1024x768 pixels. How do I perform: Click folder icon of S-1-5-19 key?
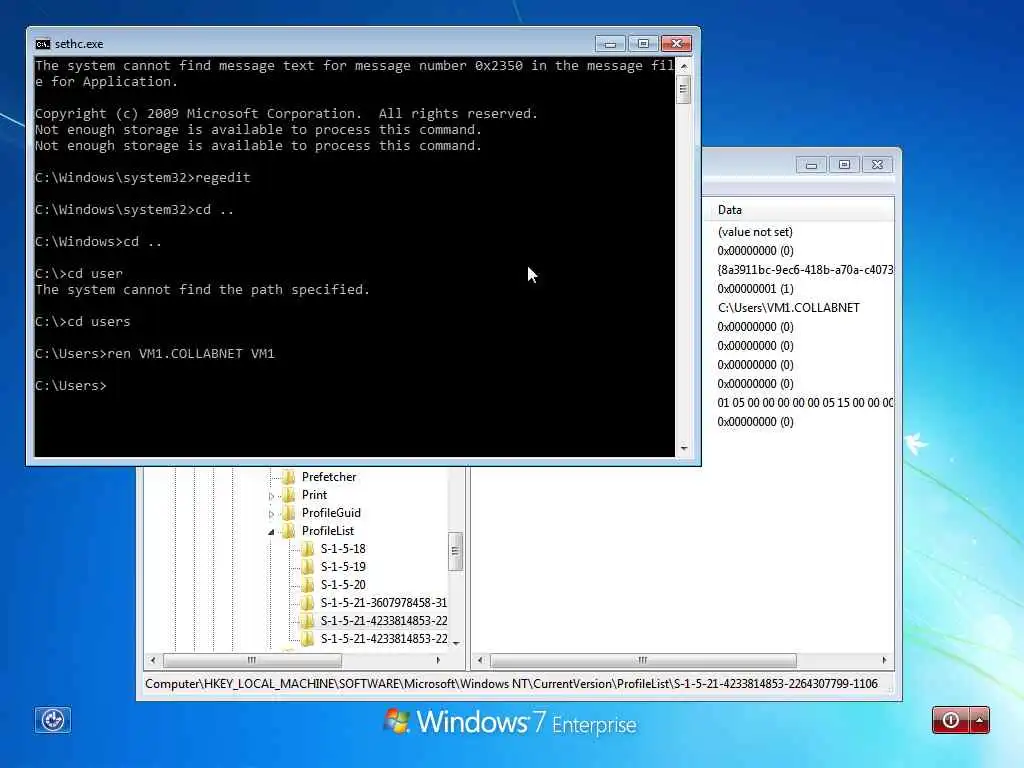tap(308, 567)
